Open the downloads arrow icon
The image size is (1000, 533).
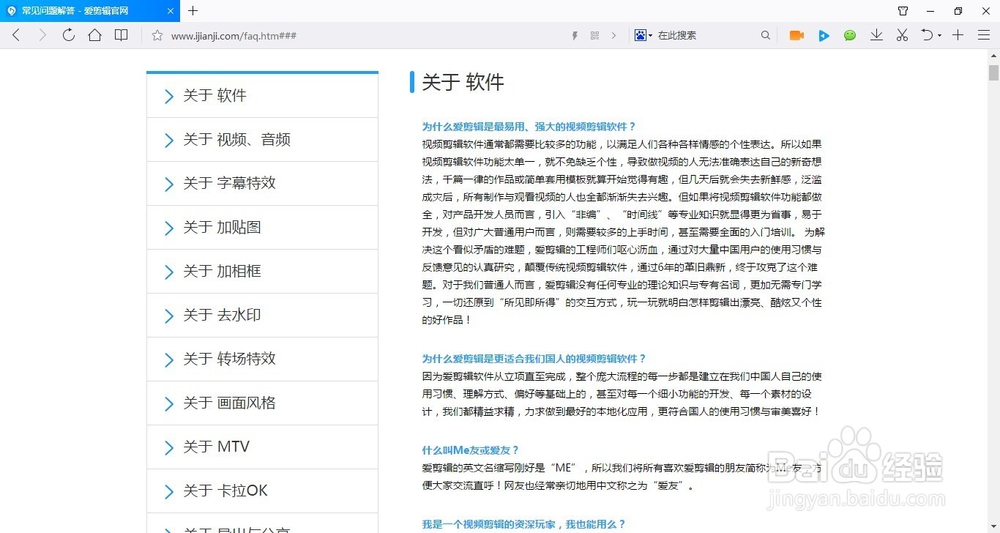click(877, 35)
